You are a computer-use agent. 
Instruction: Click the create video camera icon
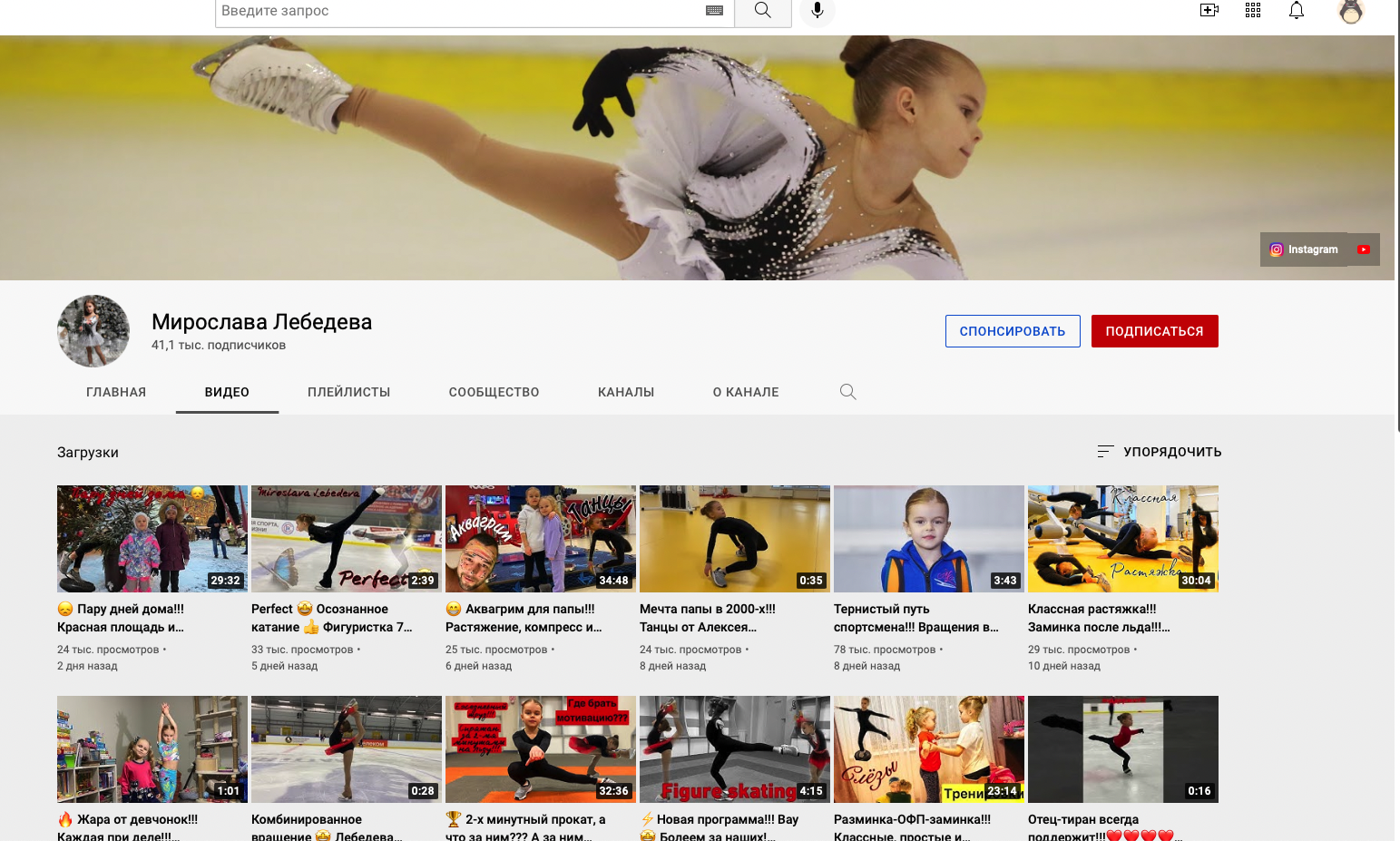point(1209,11)
